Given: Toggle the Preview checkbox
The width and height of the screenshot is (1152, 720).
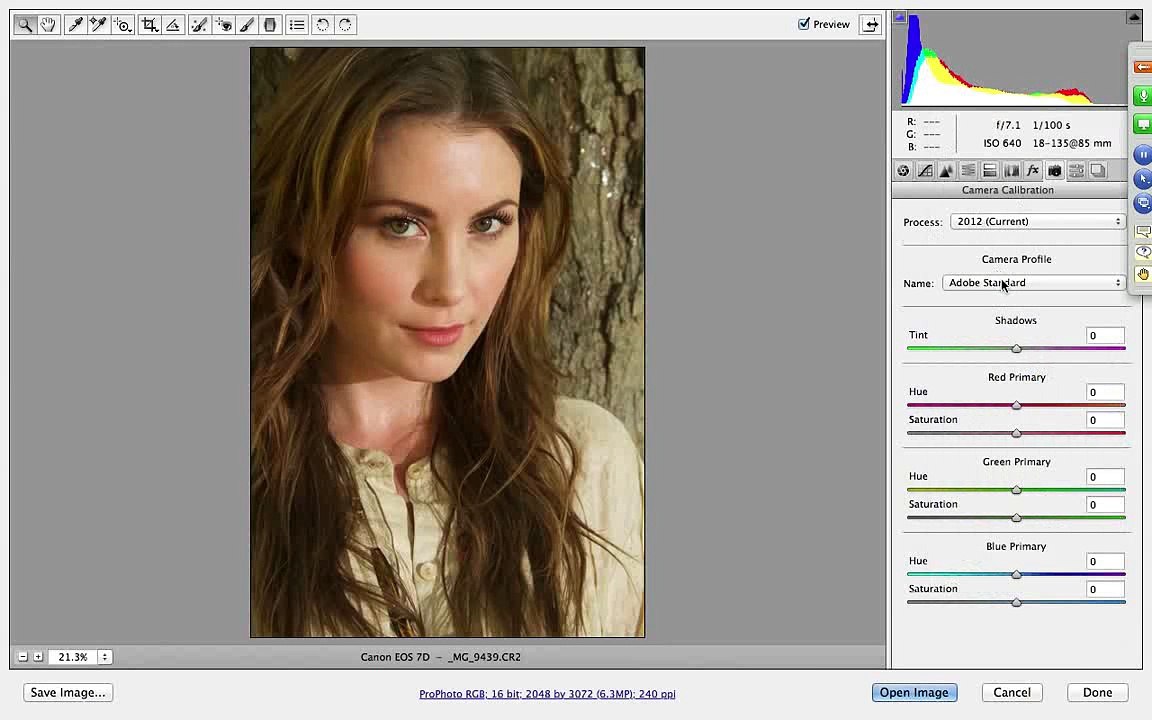Looking at the screenshot, I should (x=804, y=24).
